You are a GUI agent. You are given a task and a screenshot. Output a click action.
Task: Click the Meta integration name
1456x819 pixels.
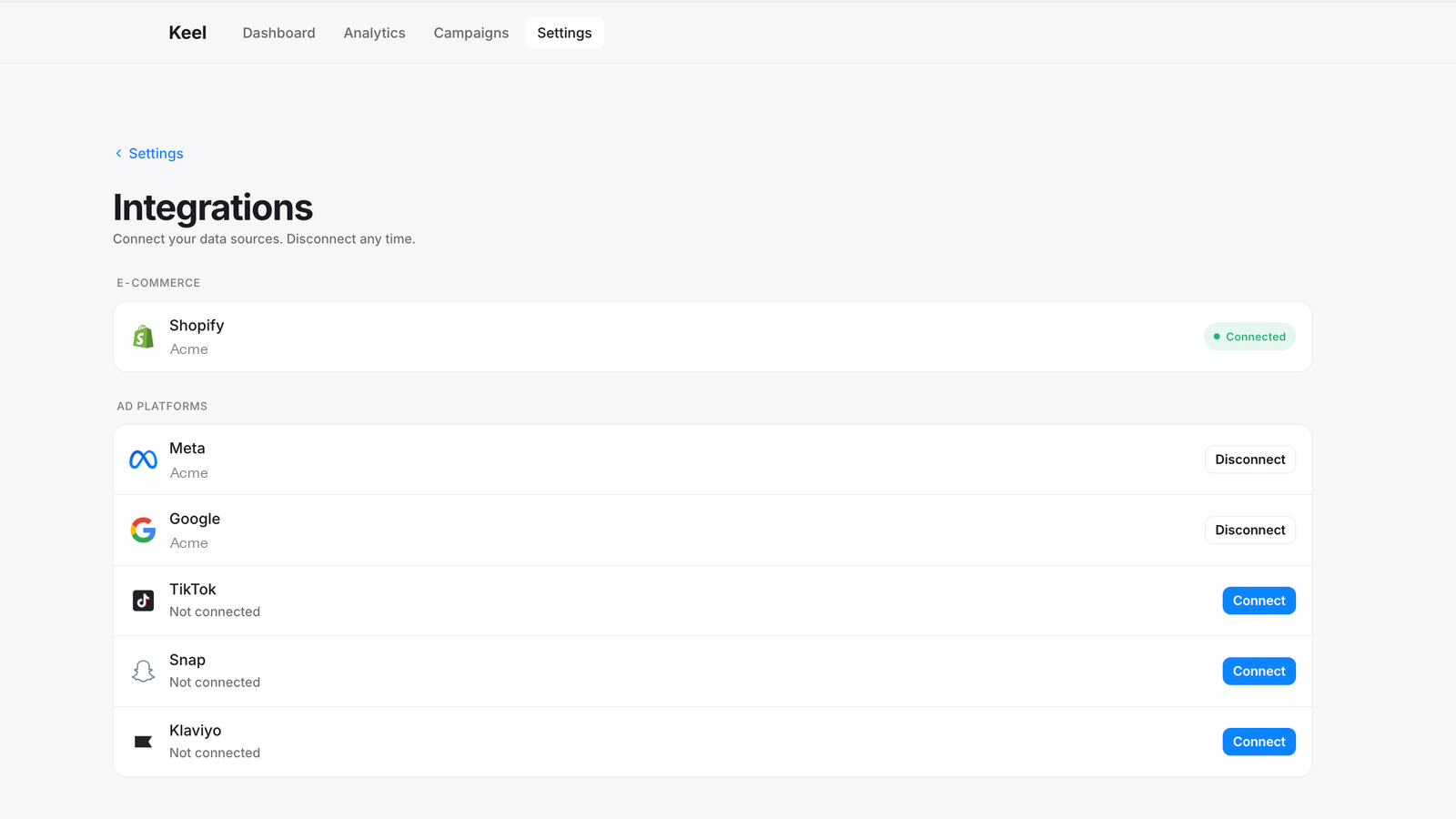click(187, 449)
